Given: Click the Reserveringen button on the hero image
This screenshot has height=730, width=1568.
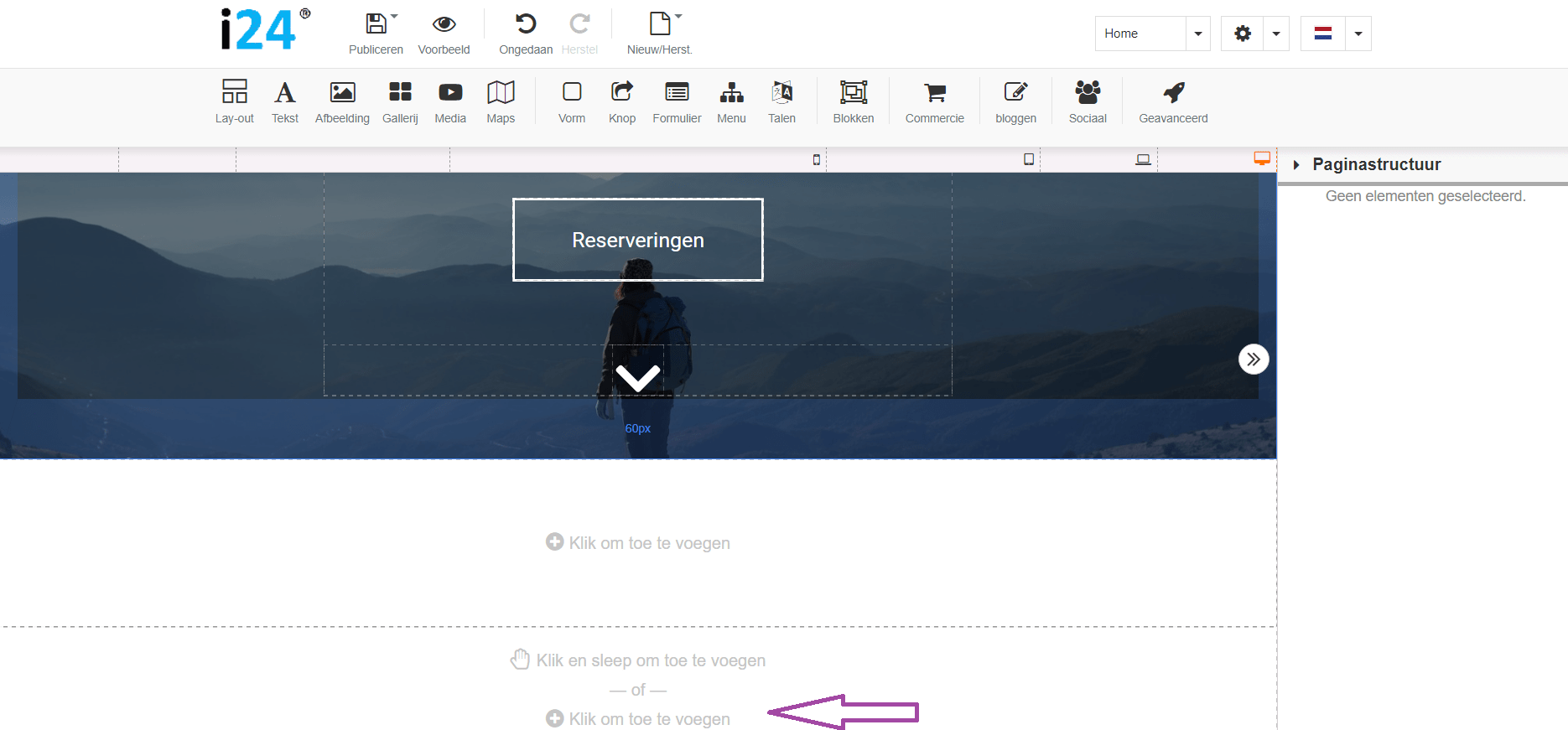Looking at the screenshot, I should point(638,240).
